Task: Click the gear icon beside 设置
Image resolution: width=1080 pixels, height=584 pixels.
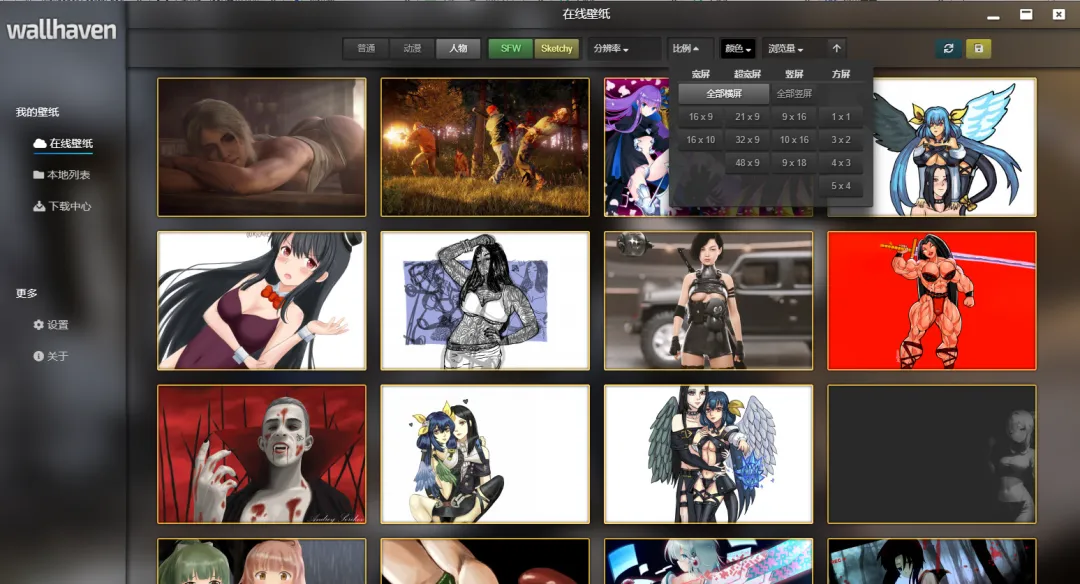Action: [x=39, y=324]
